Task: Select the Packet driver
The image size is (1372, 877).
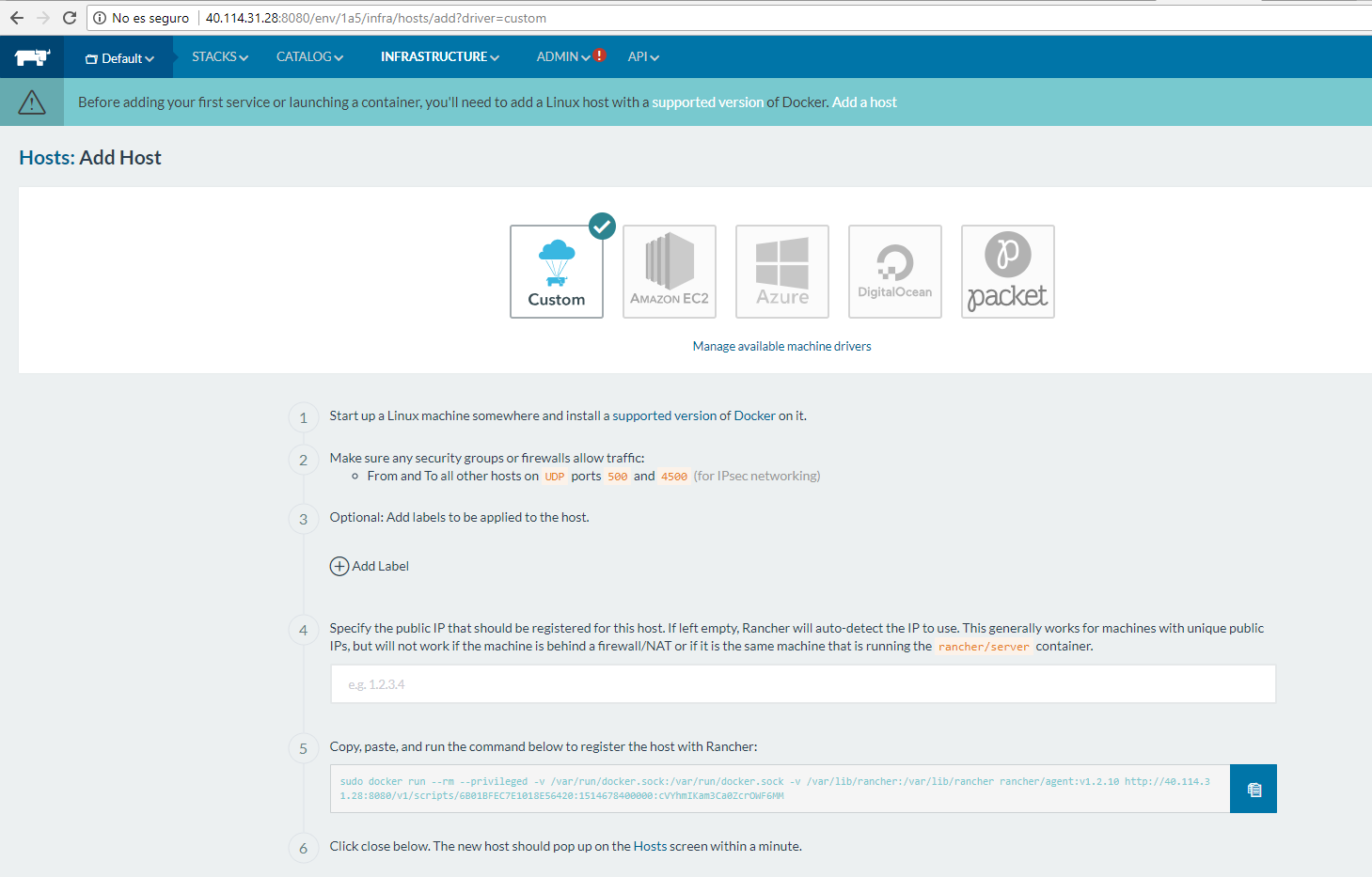Action: coord(1008,272)
